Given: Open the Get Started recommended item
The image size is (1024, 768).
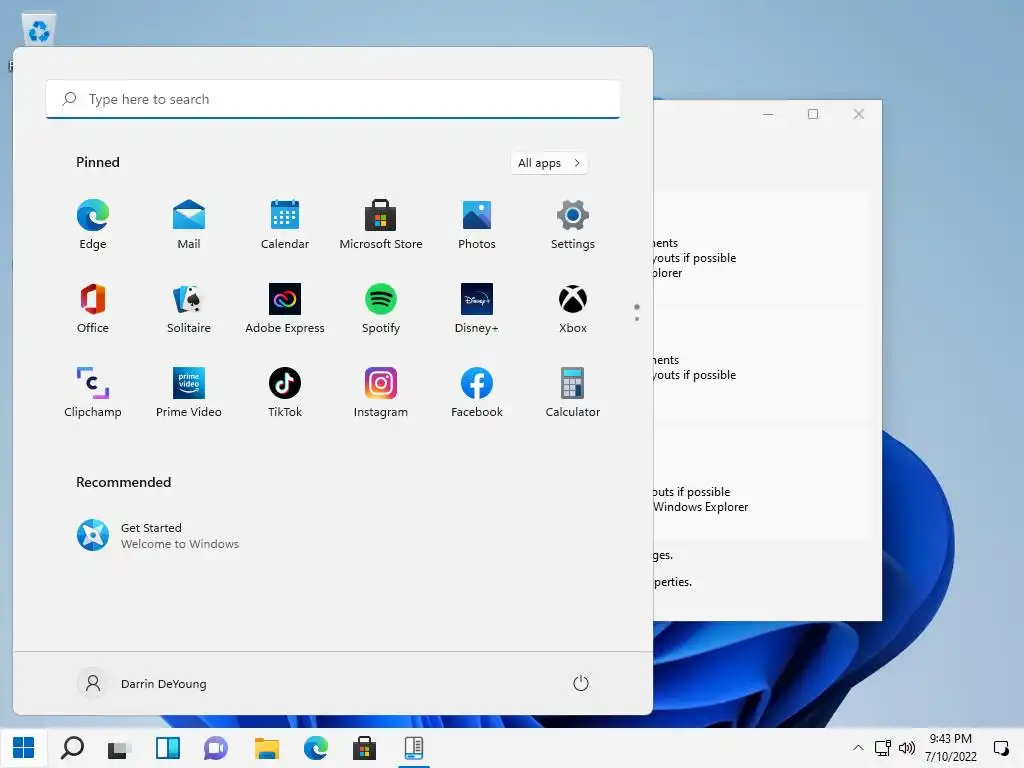Looking at the screenshot, I should pos(158,536).
